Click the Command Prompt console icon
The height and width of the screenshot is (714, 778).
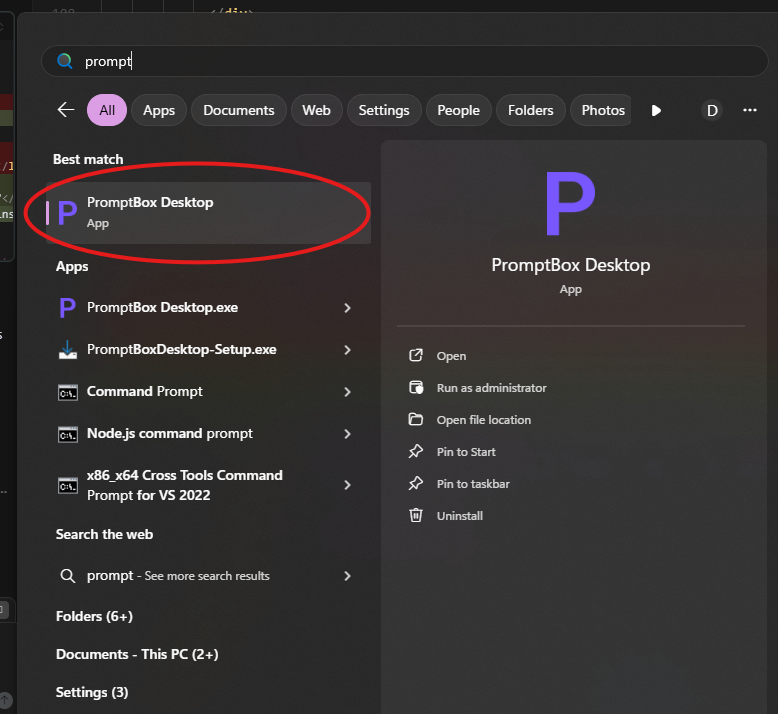tap(67, 392)
